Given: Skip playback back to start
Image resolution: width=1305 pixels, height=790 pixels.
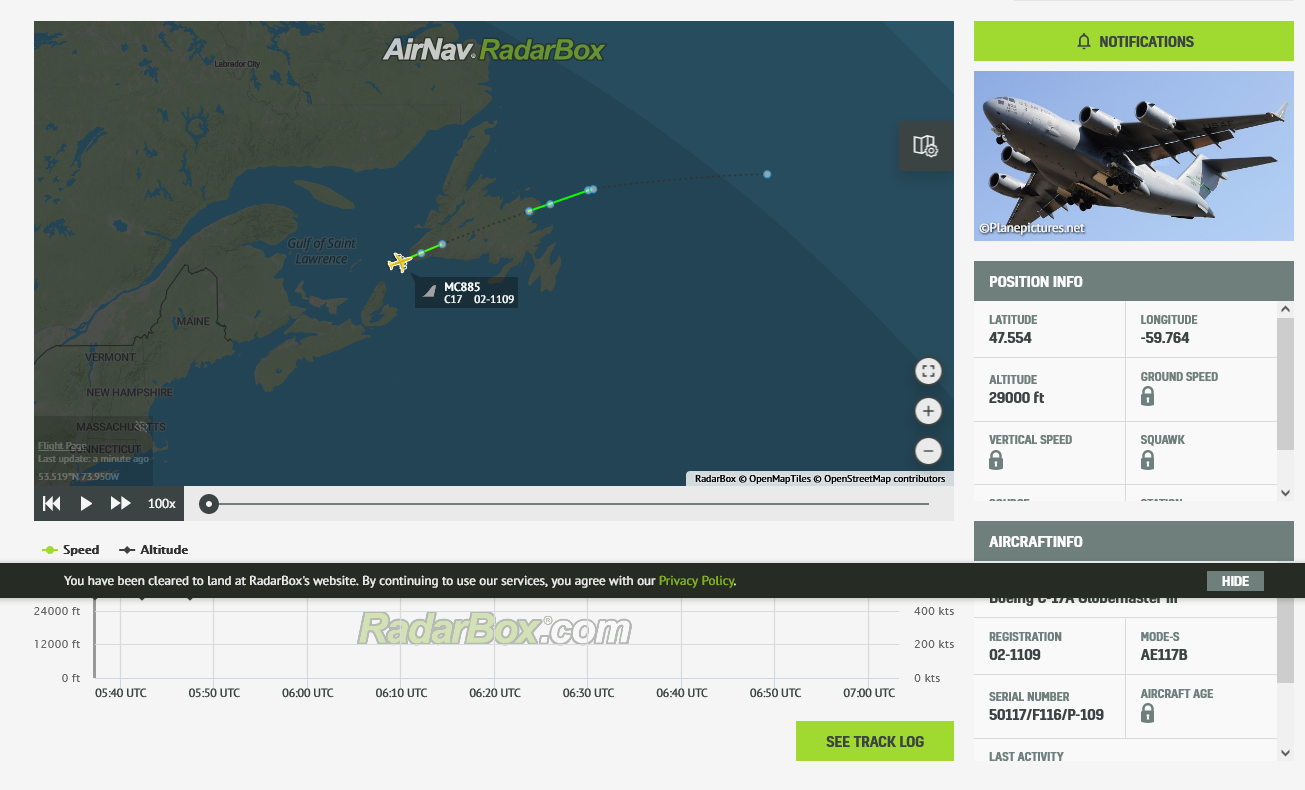Looking at the screenshot, I should click(52, 503).
